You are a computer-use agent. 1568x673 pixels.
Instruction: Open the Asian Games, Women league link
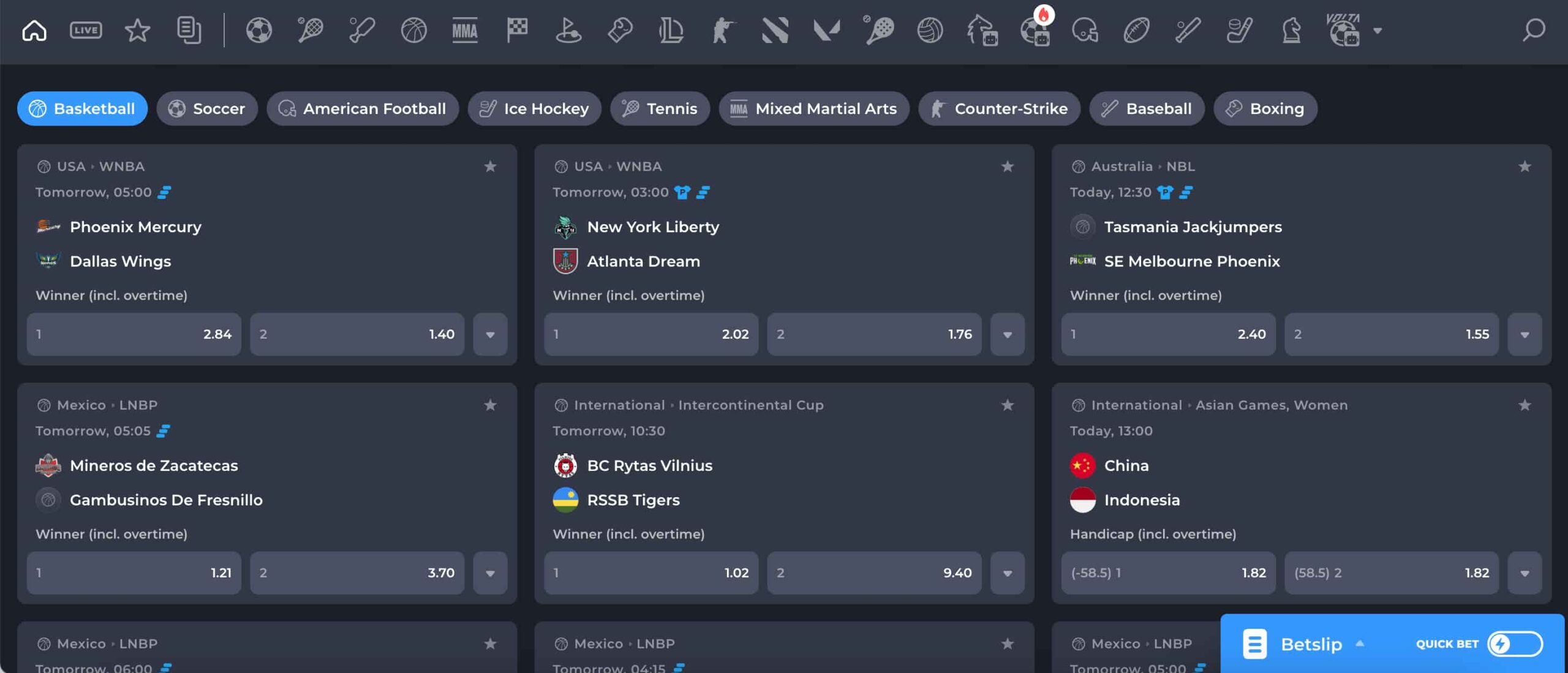1272,405
